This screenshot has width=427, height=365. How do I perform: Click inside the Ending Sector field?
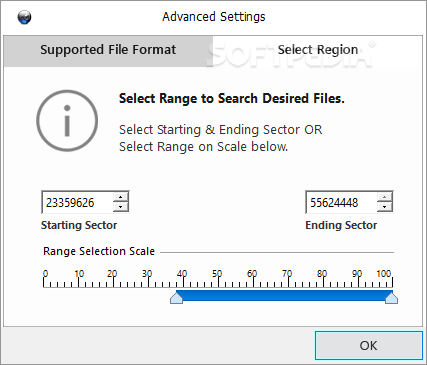[342, 202]
